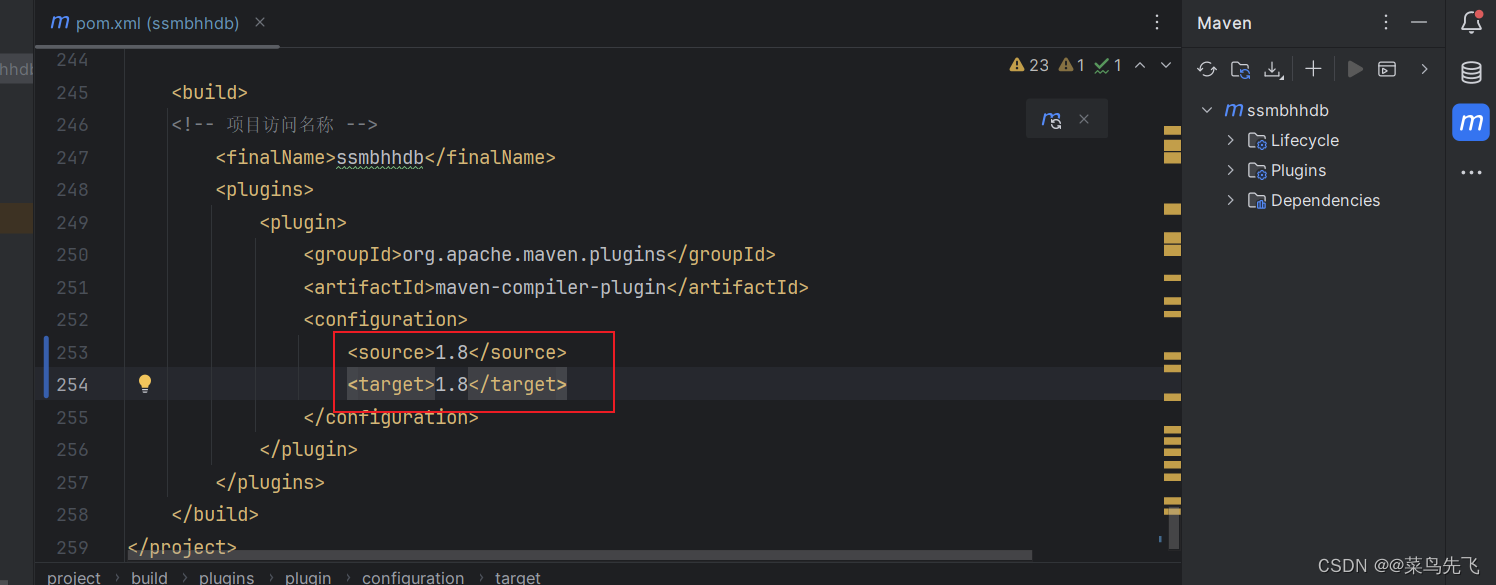Click breadcrumb 'plugins'
This screenshot has height=585, width=1496.
[x=226, y=577]
